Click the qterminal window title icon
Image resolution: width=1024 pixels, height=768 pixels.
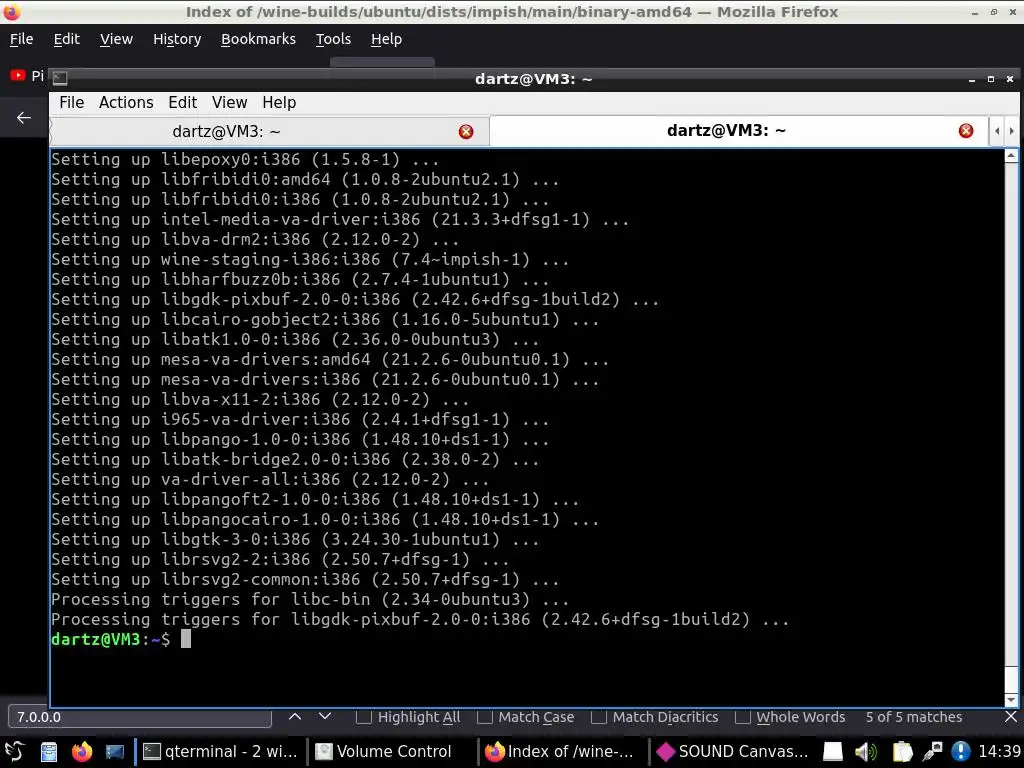pyautogui.click(x=60, y=78)
